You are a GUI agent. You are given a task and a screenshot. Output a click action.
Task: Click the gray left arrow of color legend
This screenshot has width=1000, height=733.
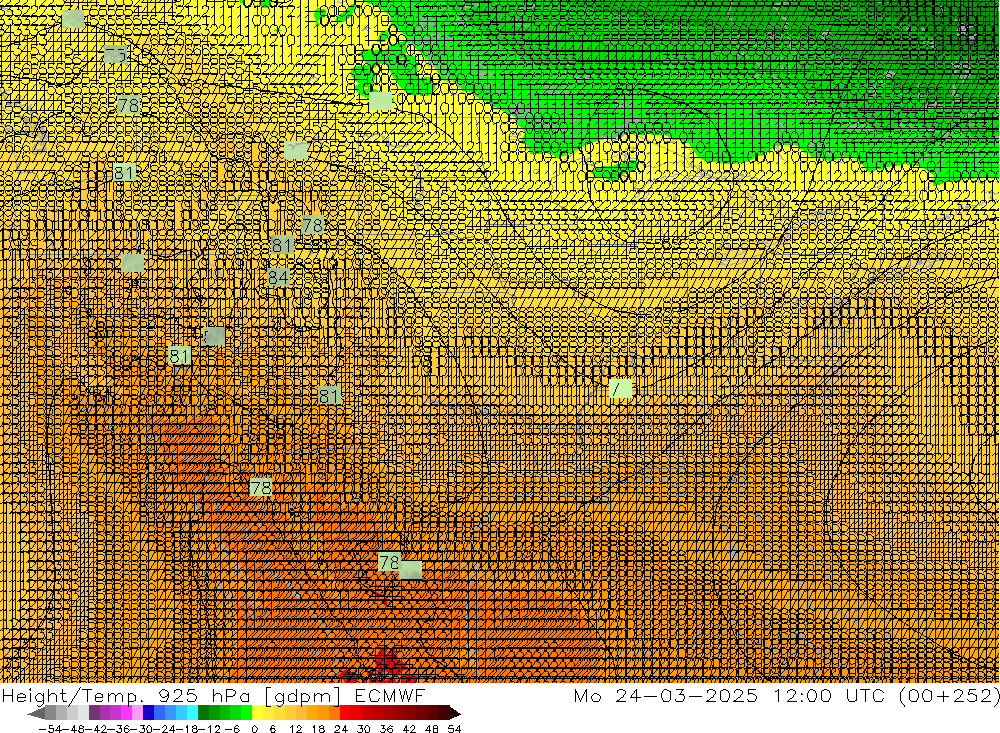[36, 713]
